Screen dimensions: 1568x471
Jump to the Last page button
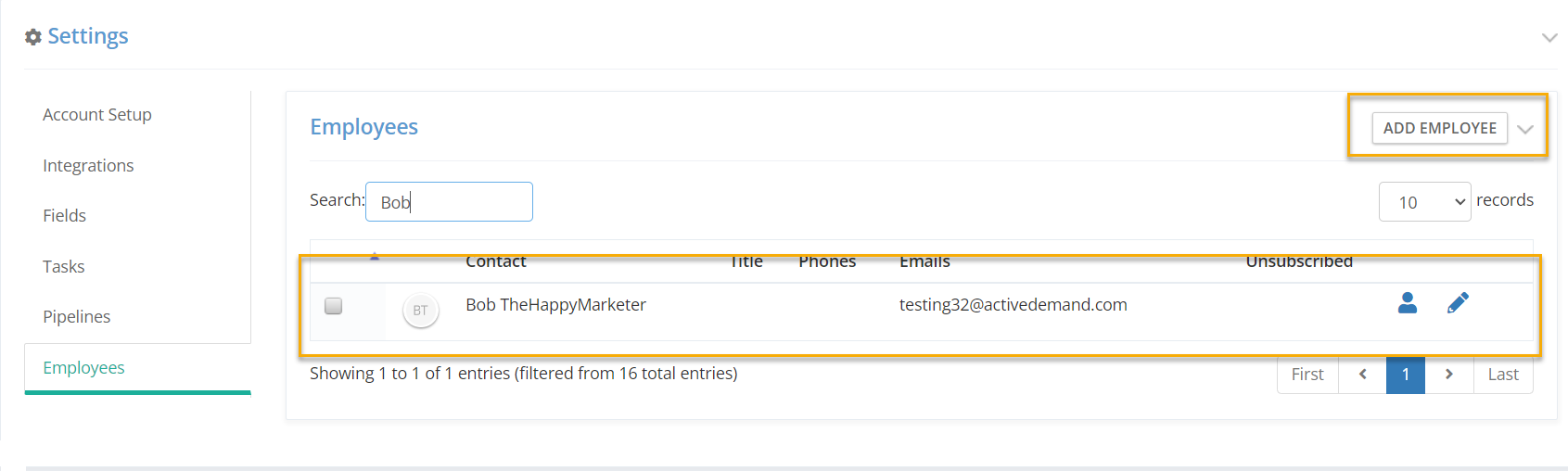[x=1503, y=375]
